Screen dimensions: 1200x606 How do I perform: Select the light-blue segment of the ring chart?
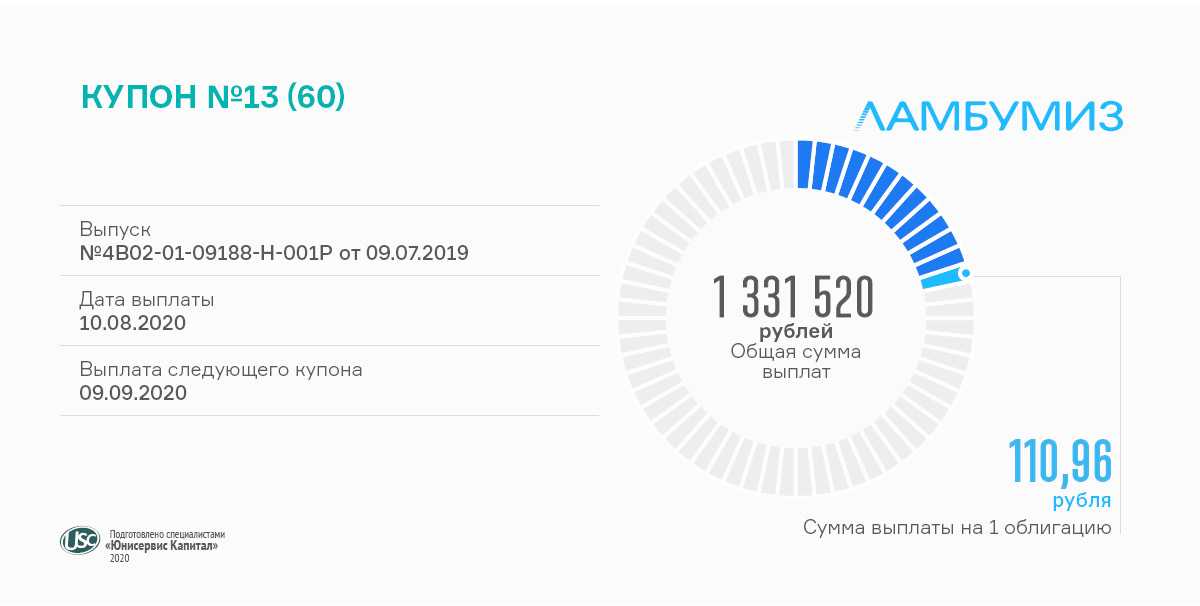943,280
